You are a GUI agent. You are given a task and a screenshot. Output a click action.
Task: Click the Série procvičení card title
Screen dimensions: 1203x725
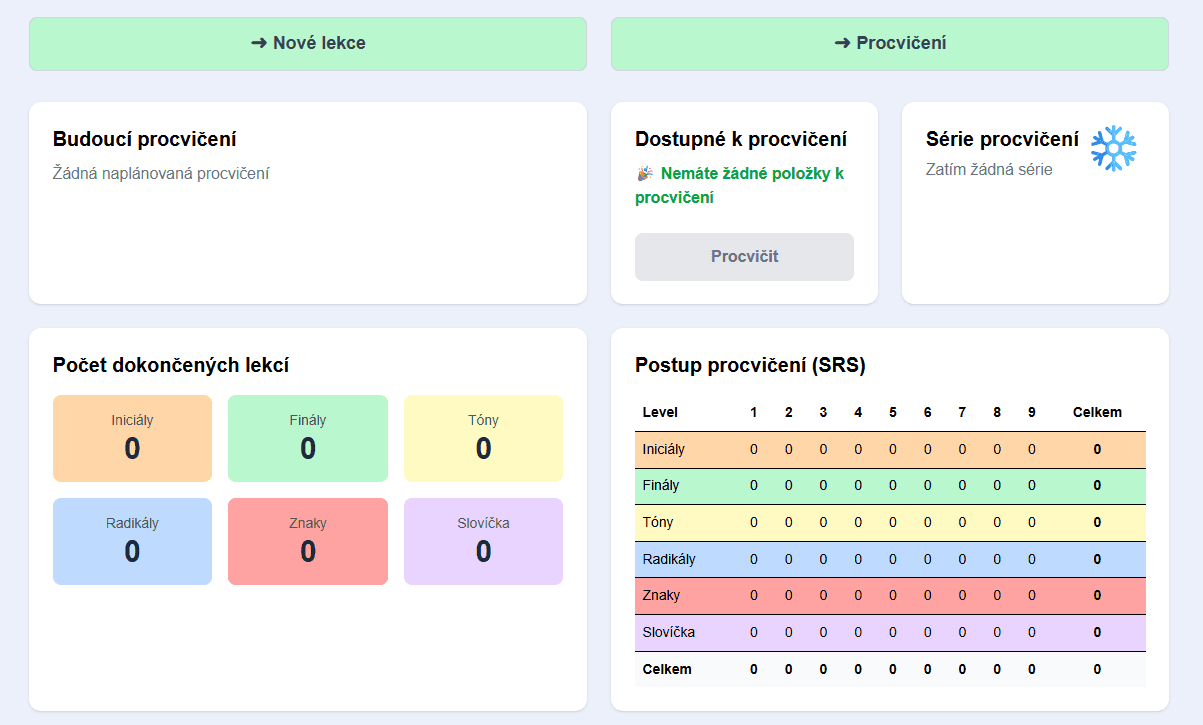click(x=1002, y=140)
